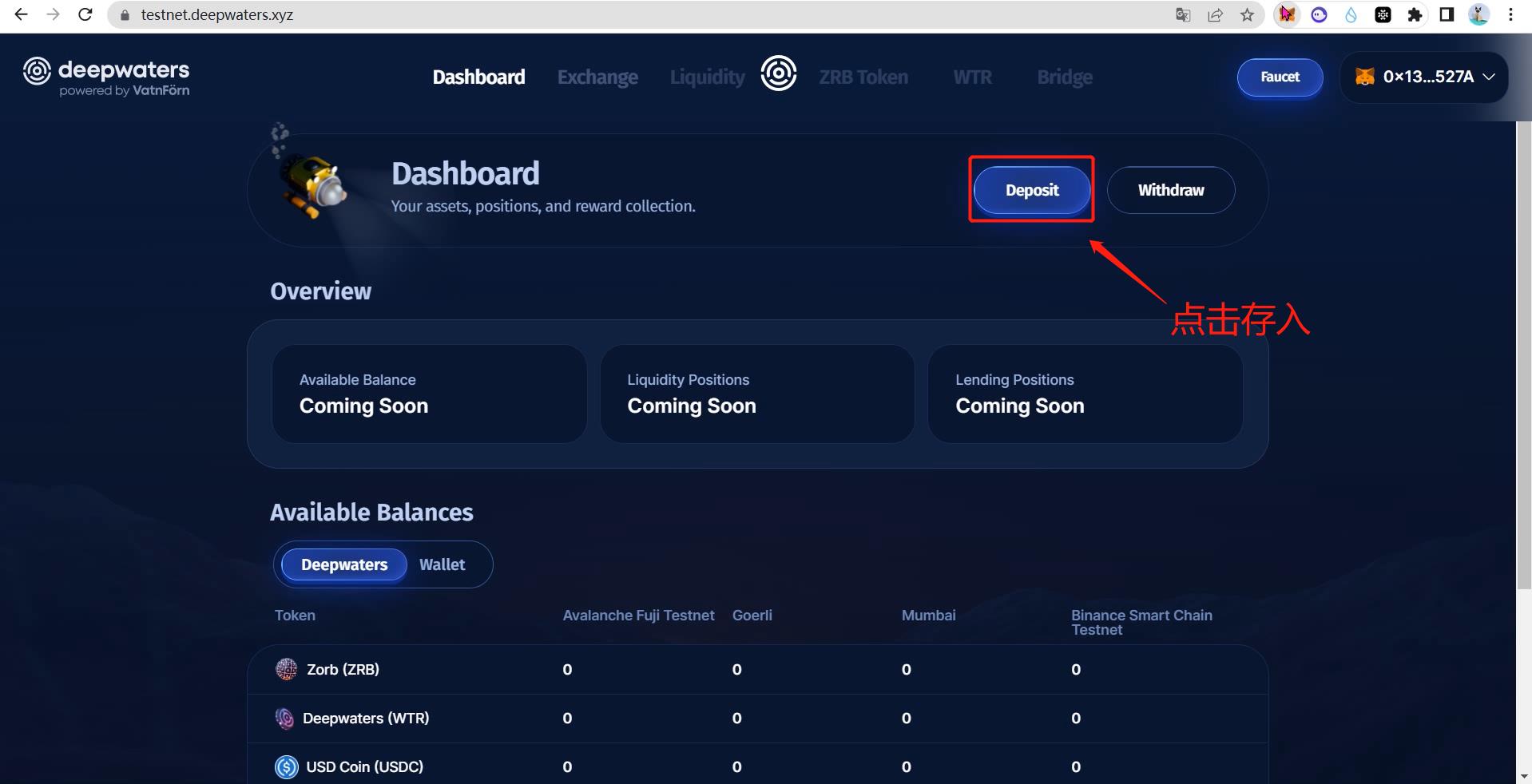Viewport: 1532px width, 784px height.
Task: Go to the Bridge tab
Action: tap(1065, 77)
